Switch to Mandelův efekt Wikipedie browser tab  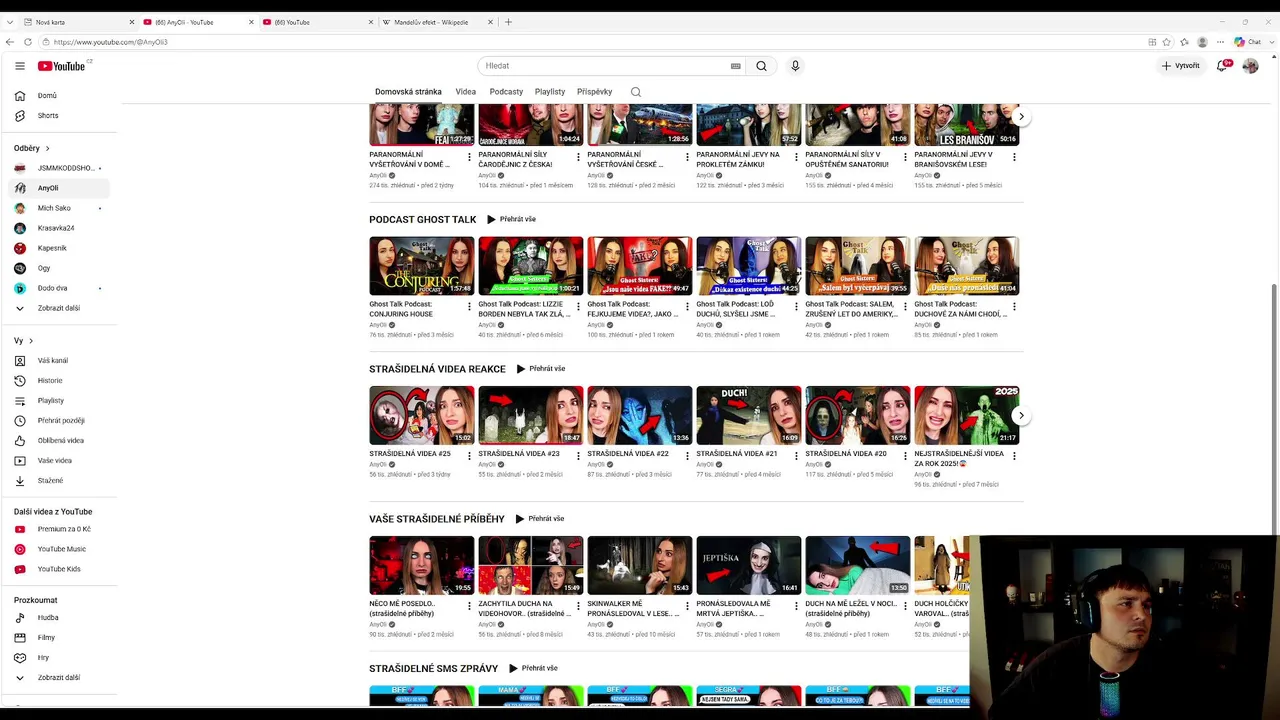point(438,22)
